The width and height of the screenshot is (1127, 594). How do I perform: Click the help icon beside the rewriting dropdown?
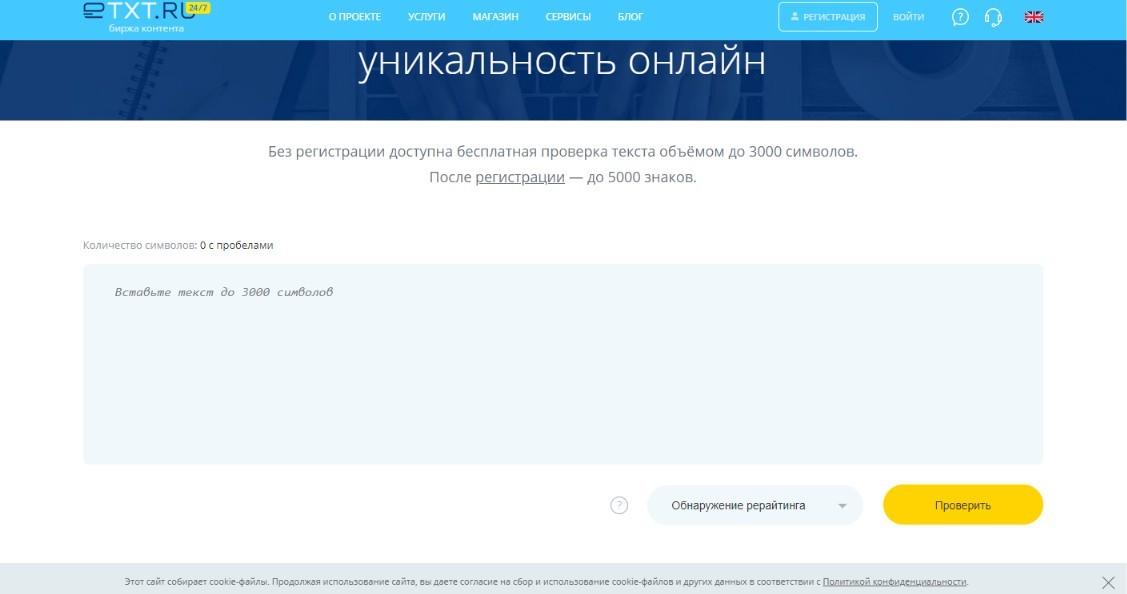coord(619,505)
